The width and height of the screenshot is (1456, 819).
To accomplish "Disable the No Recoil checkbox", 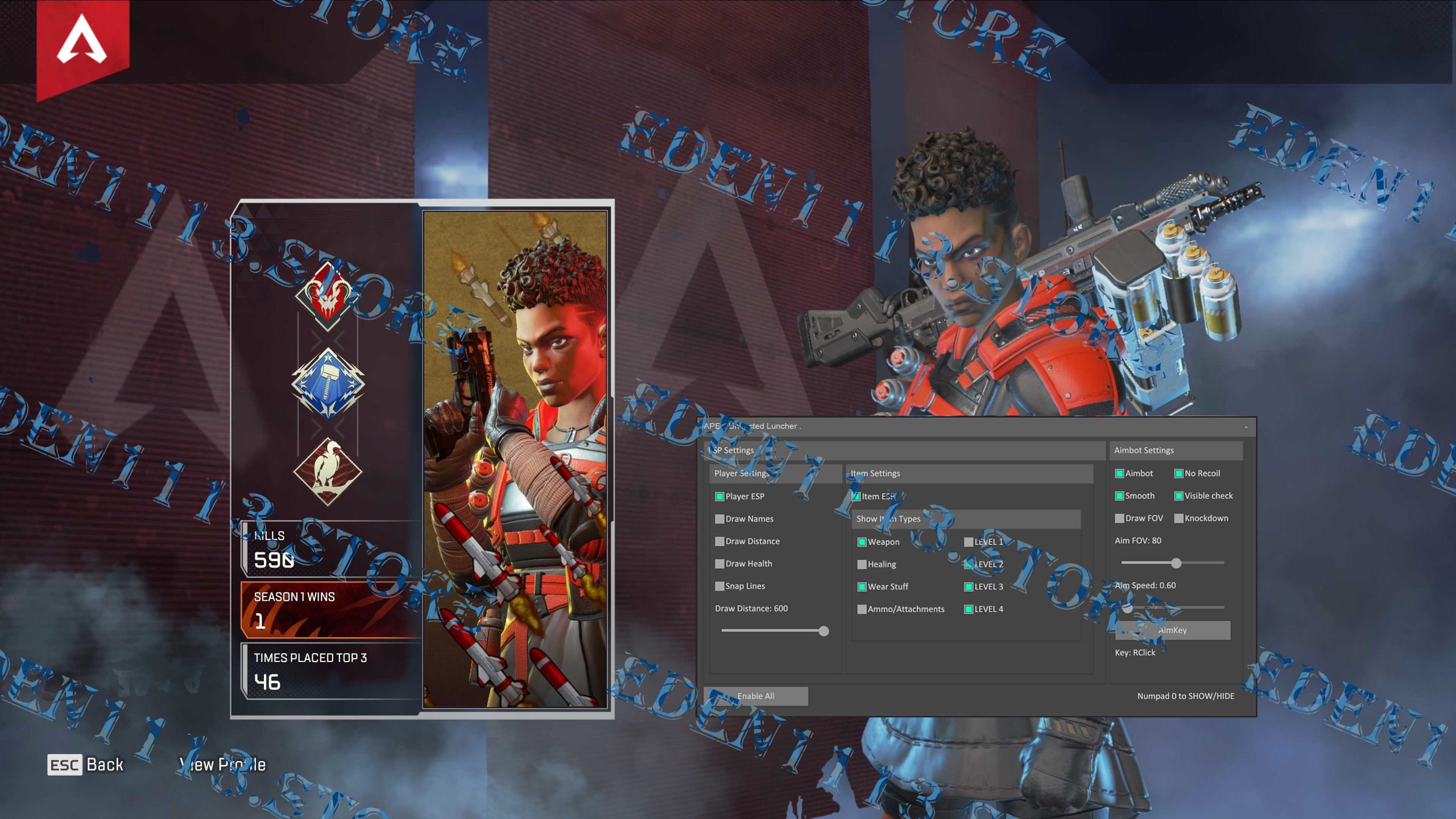I will (x=1178, y=473).
